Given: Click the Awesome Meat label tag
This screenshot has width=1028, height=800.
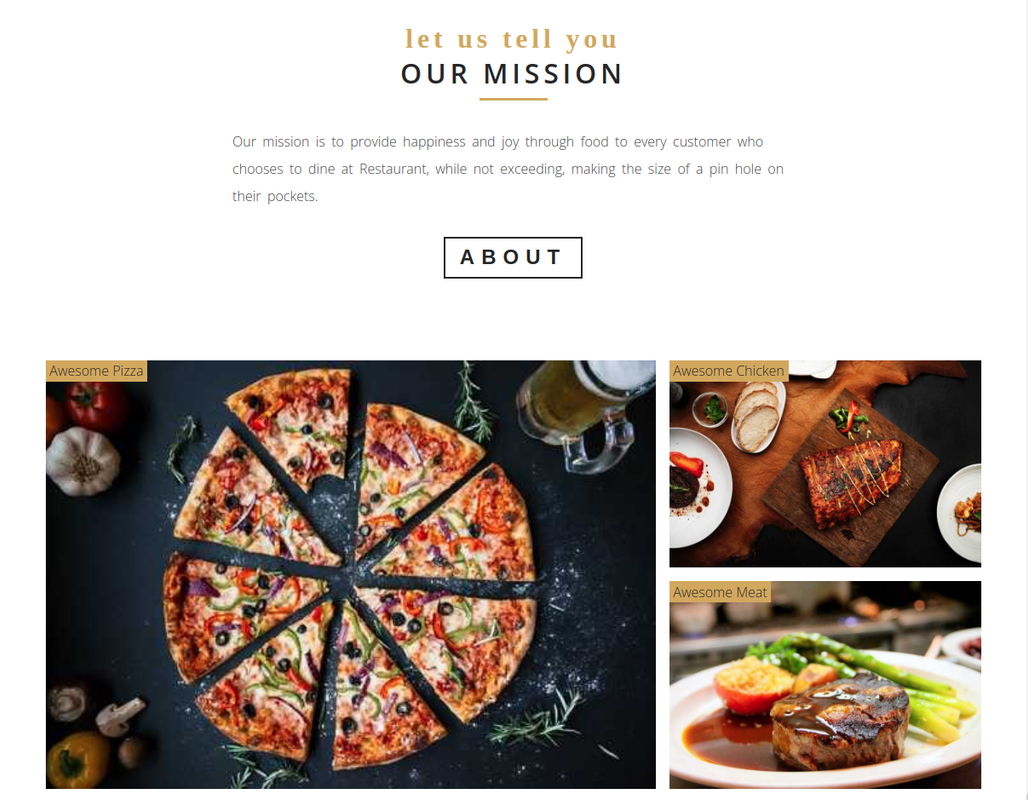Looking at the screenshot, I should click(720, 592).
